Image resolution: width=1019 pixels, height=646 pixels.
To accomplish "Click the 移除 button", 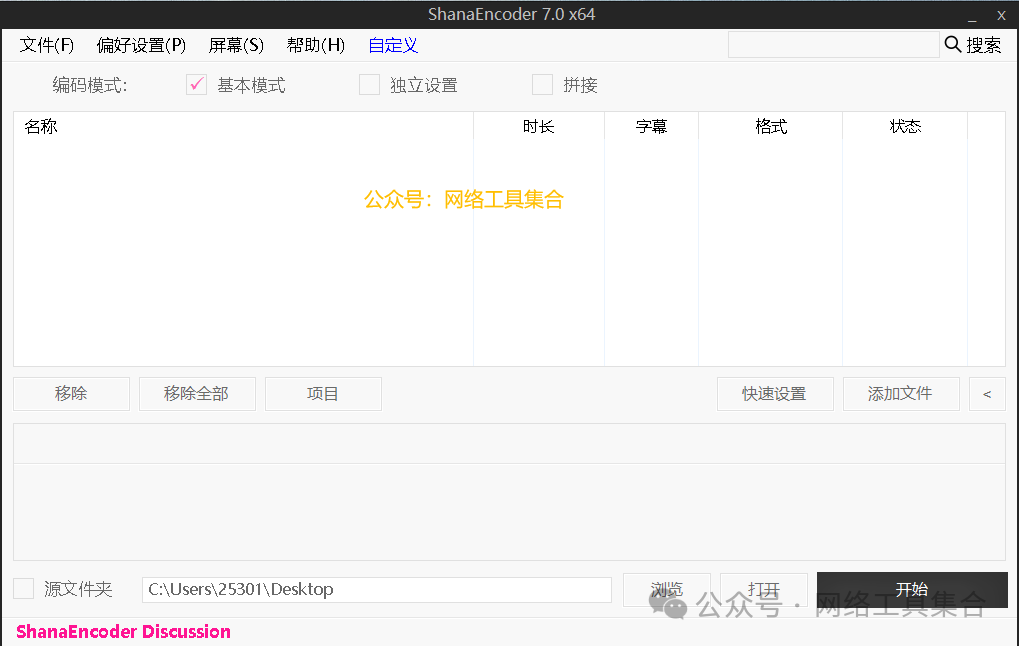I will point(71,394).
